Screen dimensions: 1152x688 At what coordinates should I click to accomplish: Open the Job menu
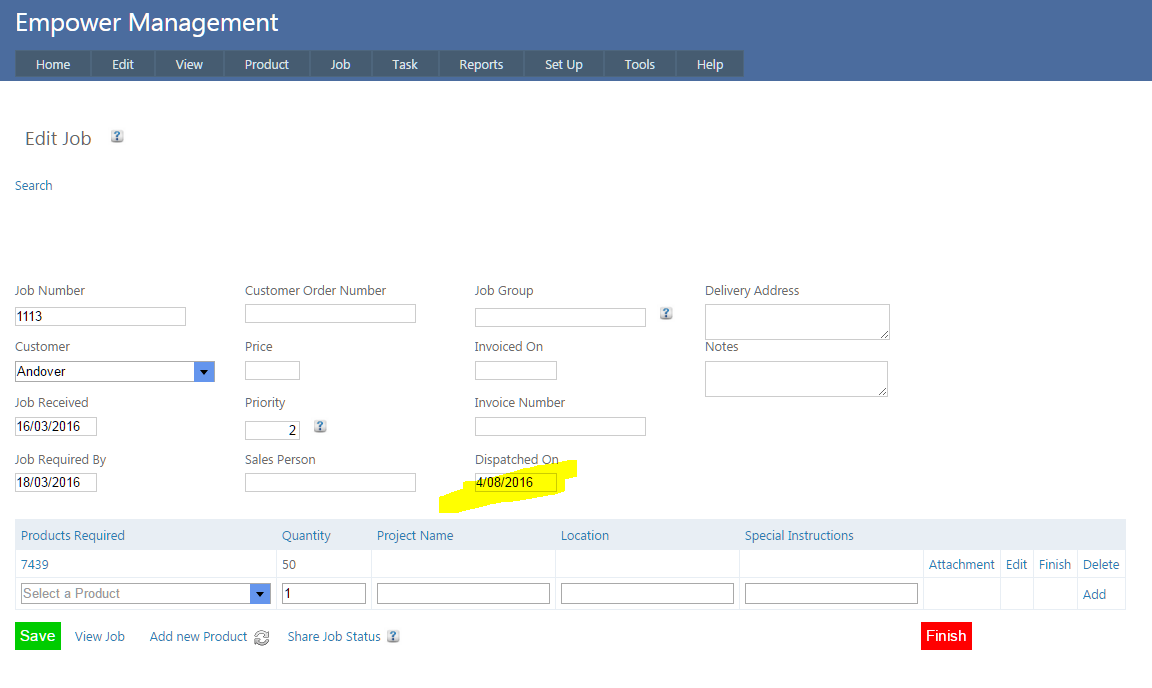tap(340, 64)
